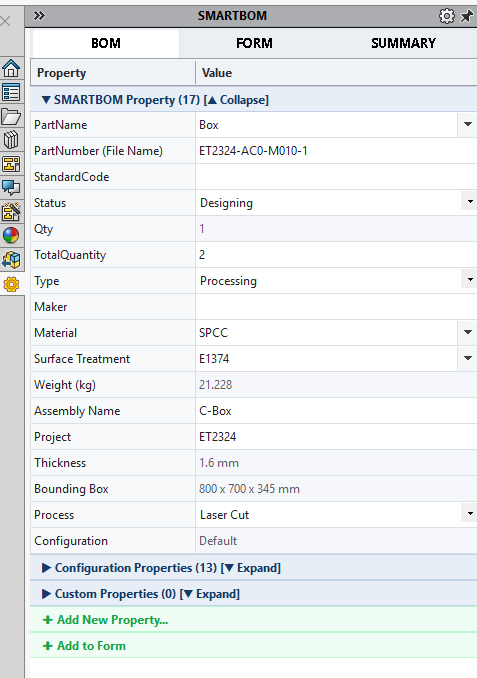Viewport: 477px width, 678px height.
Task: Open the folder icon in sidebar
Action: point(11,117)
